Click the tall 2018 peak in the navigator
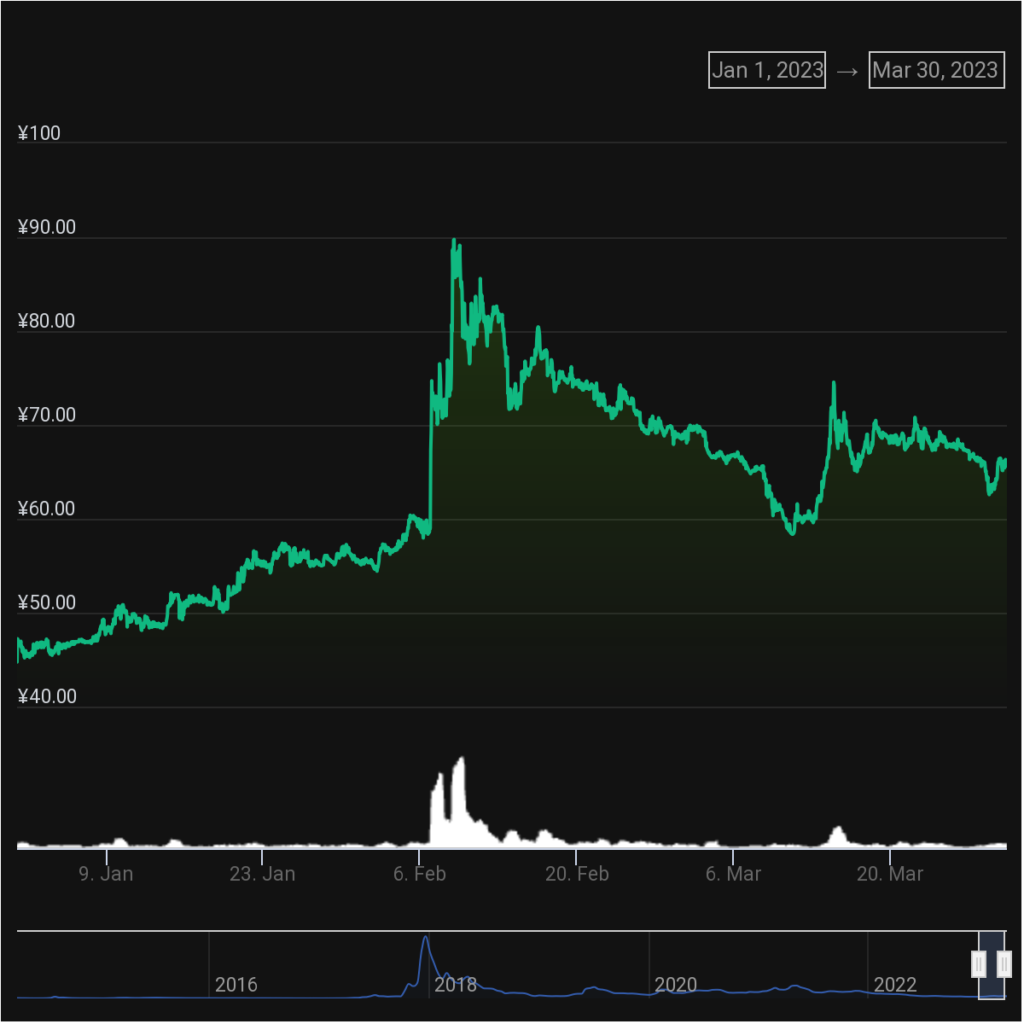 (425, 941)
